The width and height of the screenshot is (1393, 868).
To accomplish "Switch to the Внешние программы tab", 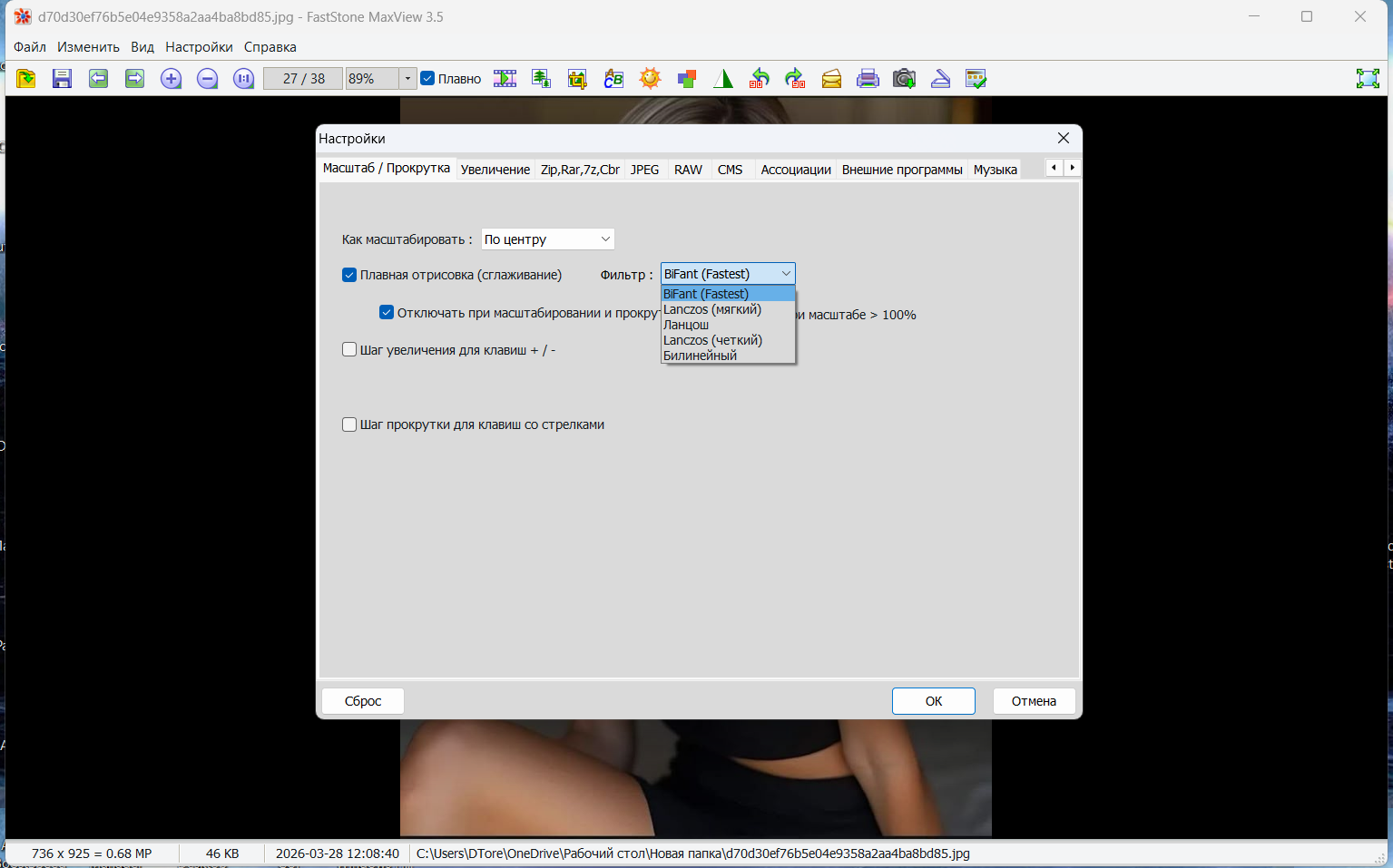I will coord(902,170).
